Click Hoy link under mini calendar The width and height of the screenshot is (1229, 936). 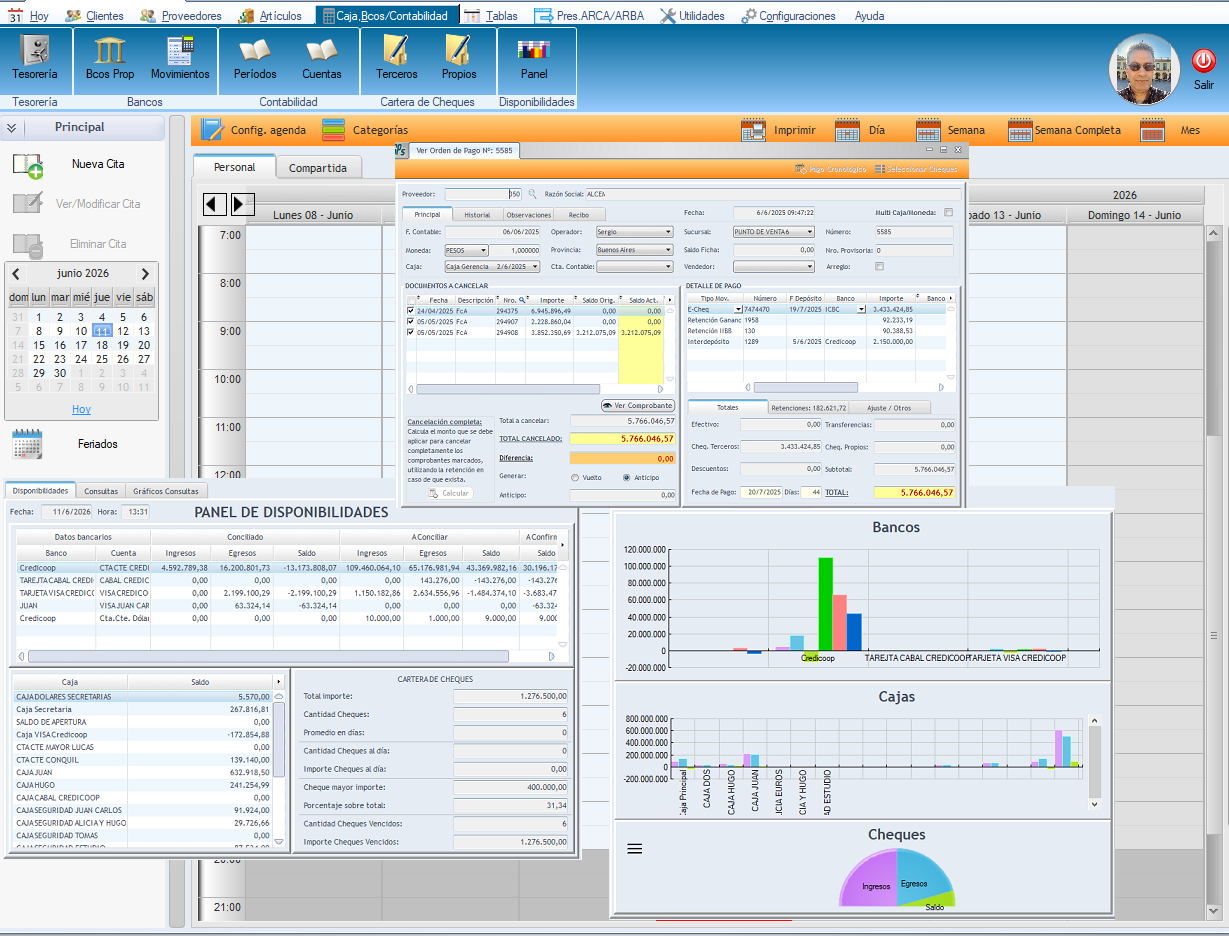tap(81, 409)
